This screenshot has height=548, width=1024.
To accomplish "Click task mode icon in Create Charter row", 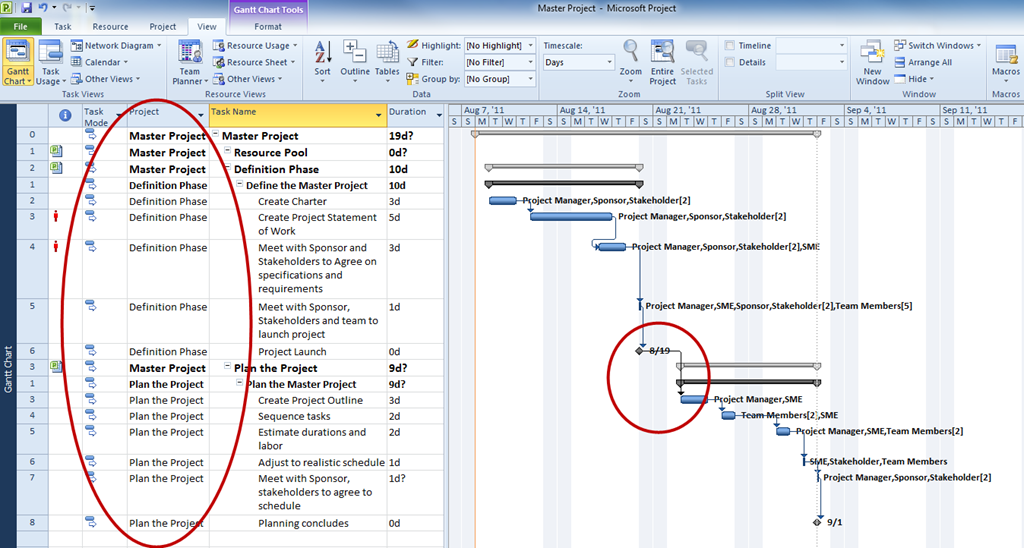I will click(90, 201).
